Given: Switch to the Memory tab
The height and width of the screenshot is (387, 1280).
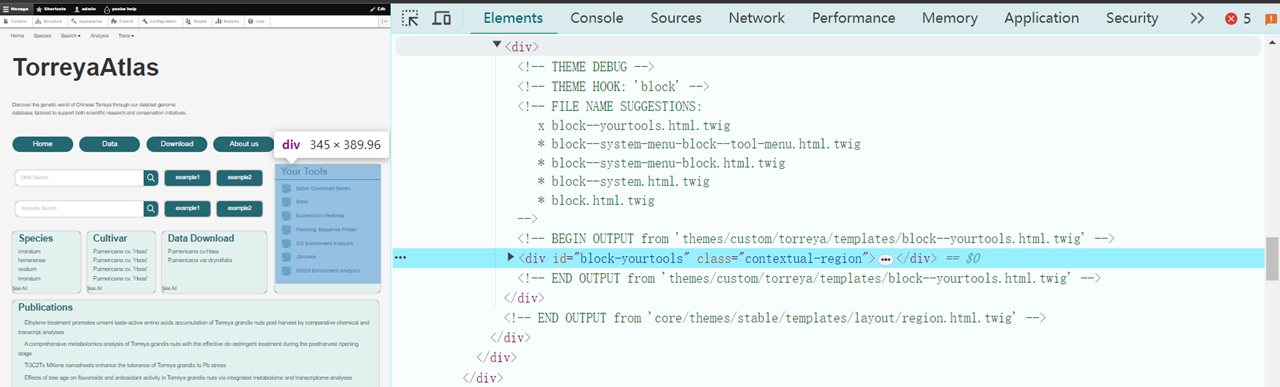Looking at the screenshot, I should 950,18.
